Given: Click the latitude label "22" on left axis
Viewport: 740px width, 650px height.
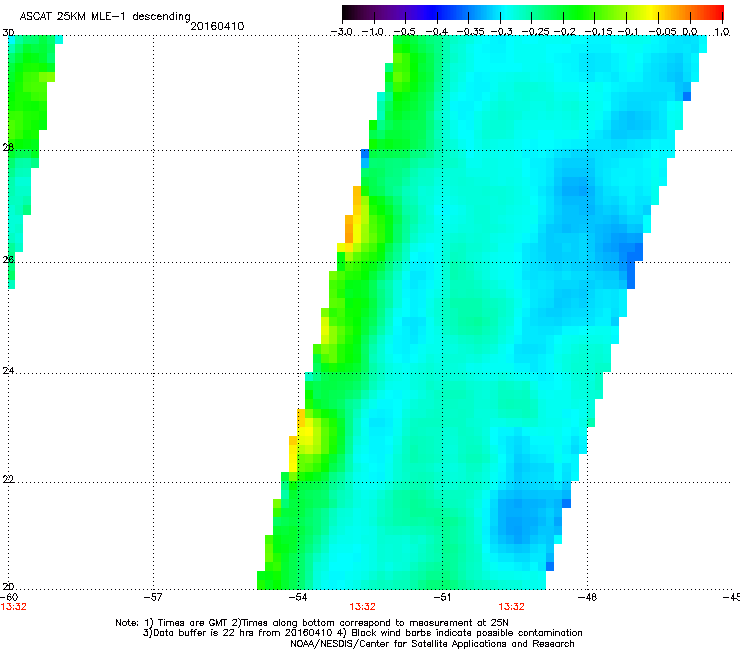Looking at the screenshot, I should pos(8,479).
